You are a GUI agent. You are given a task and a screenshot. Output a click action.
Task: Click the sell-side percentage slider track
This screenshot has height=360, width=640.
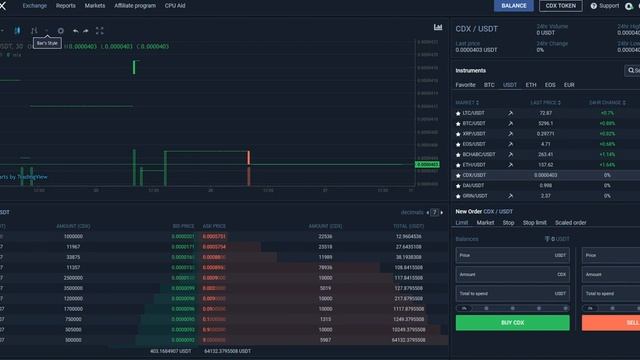(x=611, y=308)
